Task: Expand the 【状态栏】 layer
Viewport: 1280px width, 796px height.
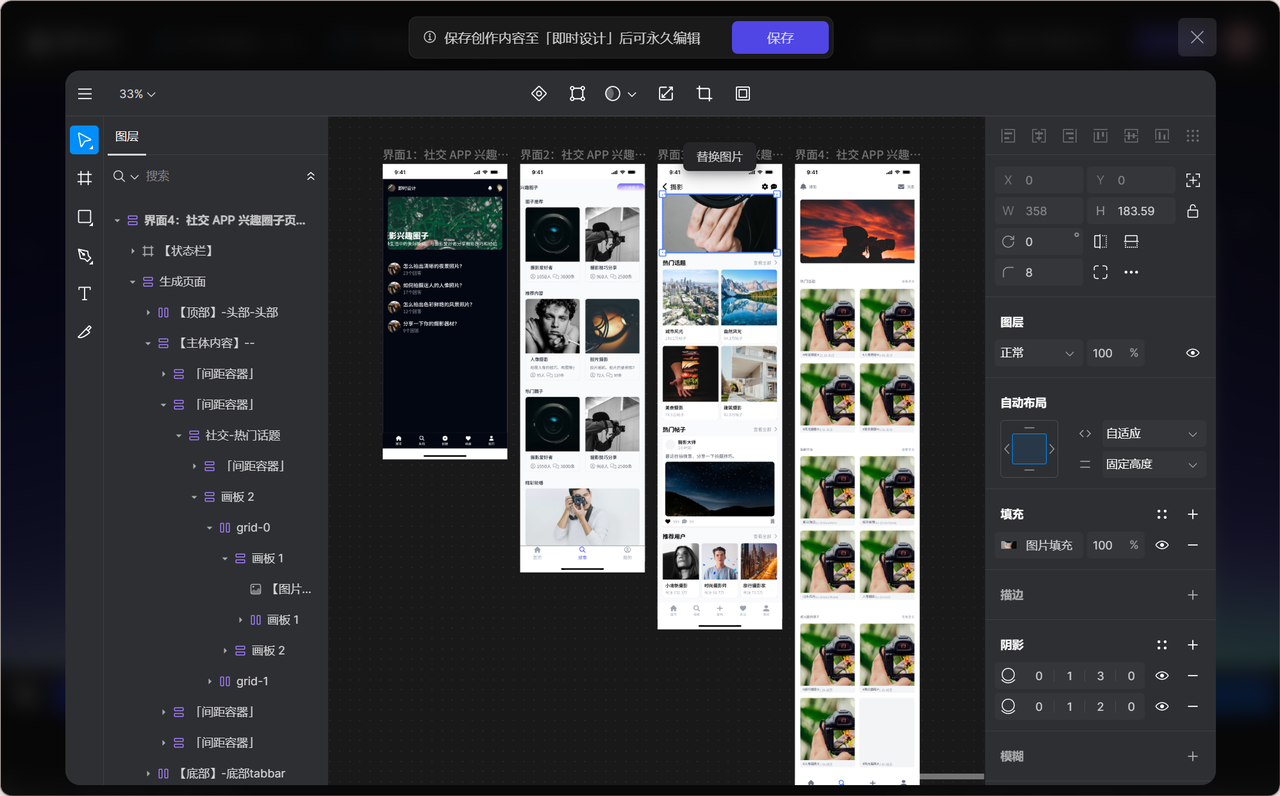Action: (x=133, y=251)
